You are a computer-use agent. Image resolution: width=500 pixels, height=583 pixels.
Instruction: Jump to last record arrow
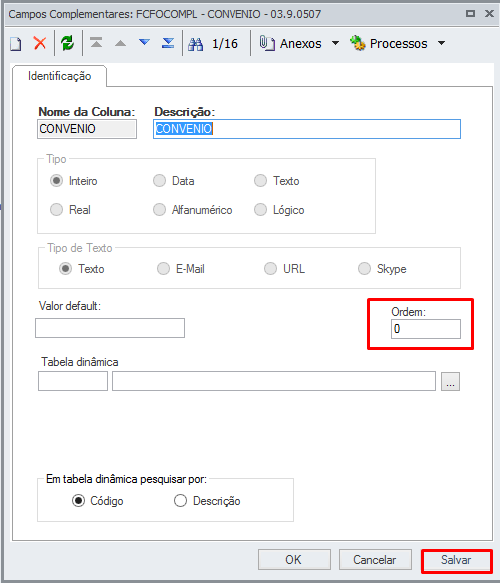pyautogui.click(x=168, y=43)
